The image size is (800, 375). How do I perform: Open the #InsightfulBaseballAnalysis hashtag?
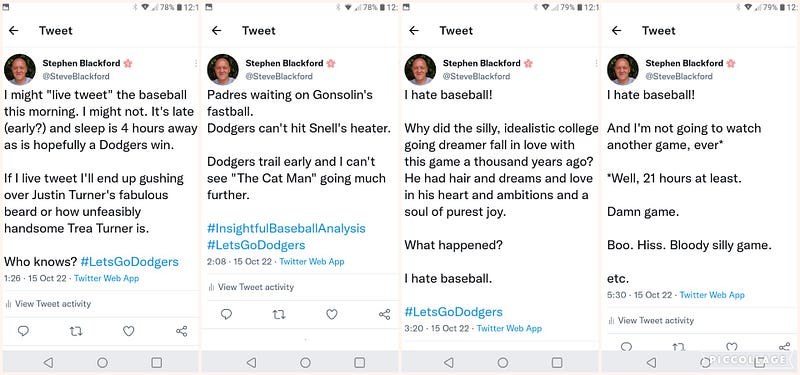[286, 228]
